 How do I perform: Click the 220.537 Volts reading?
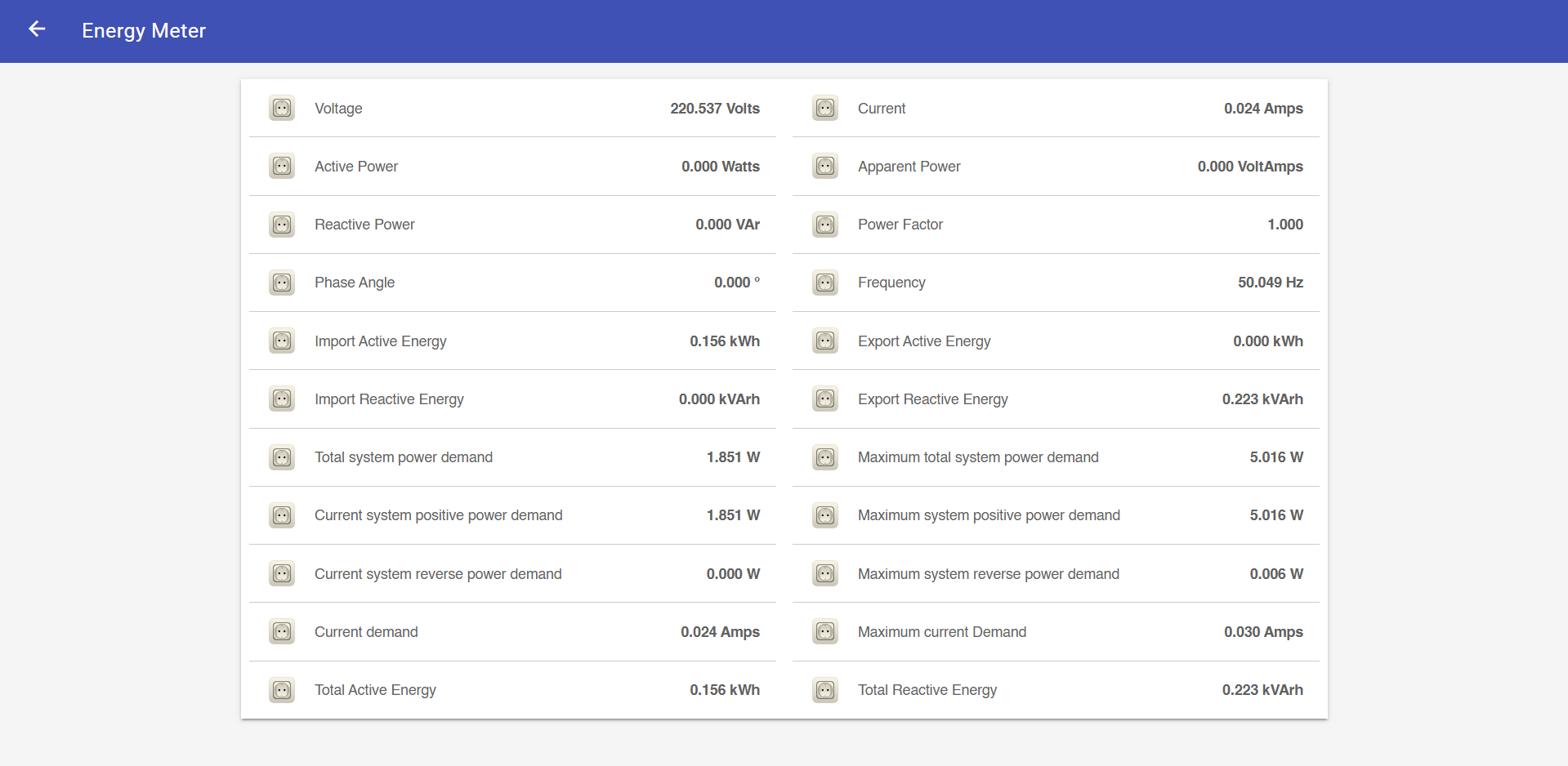(x=714, y=109)
